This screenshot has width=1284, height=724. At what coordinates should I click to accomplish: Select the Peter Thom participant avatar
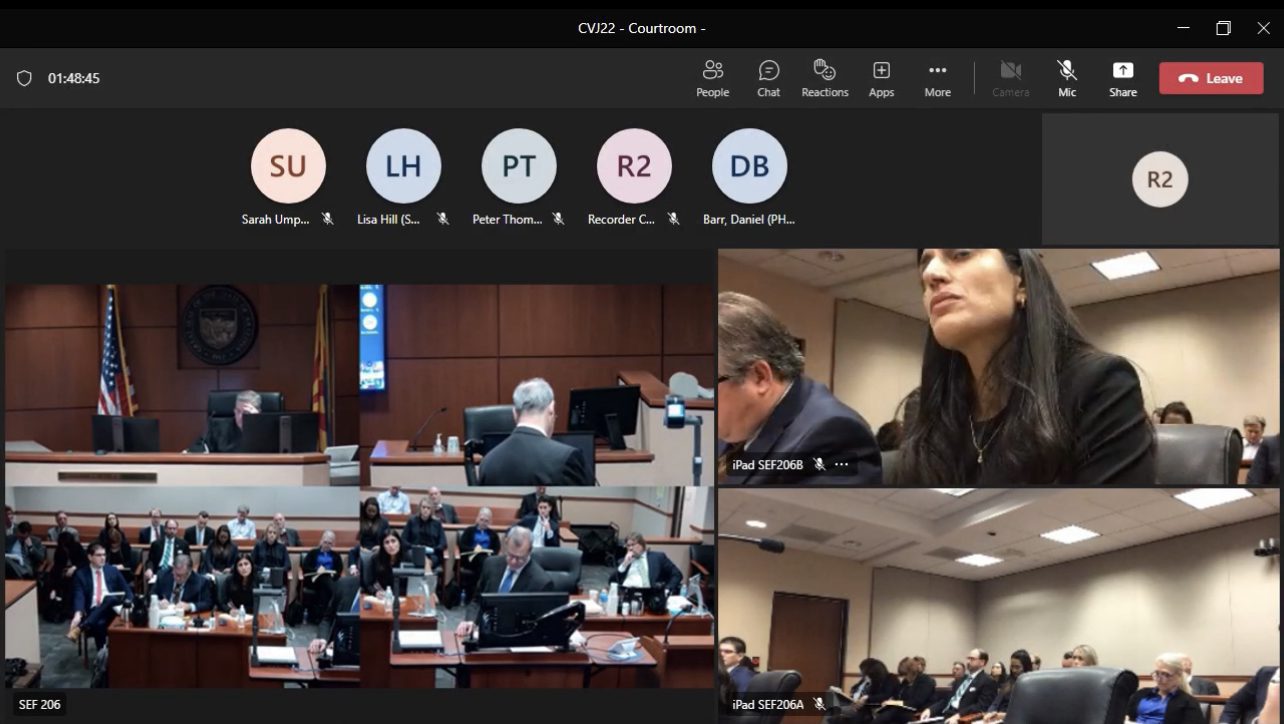tap(518, 166)
